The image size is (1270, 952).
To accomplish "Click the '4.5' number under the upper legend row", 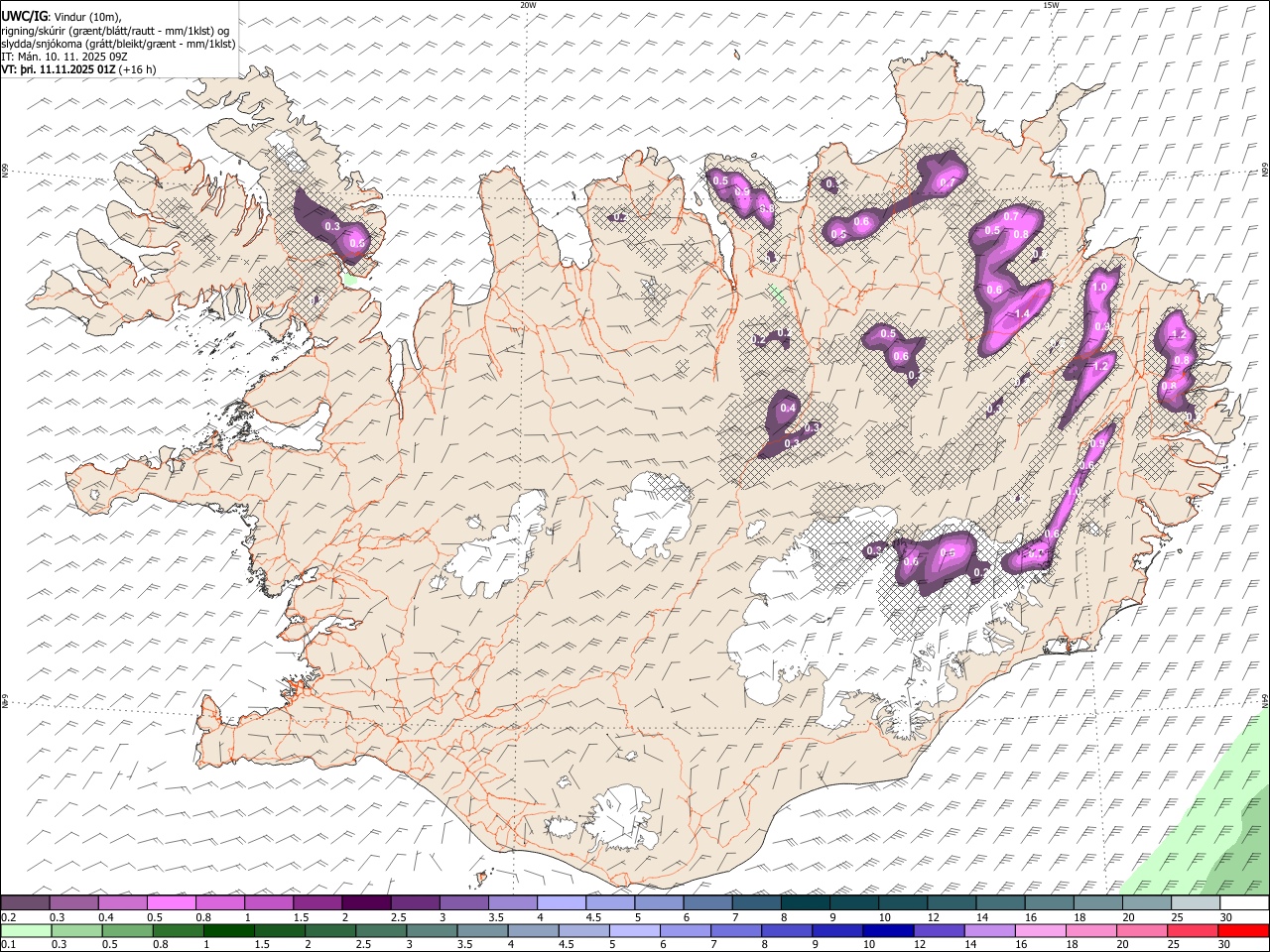I will point(593,917).
